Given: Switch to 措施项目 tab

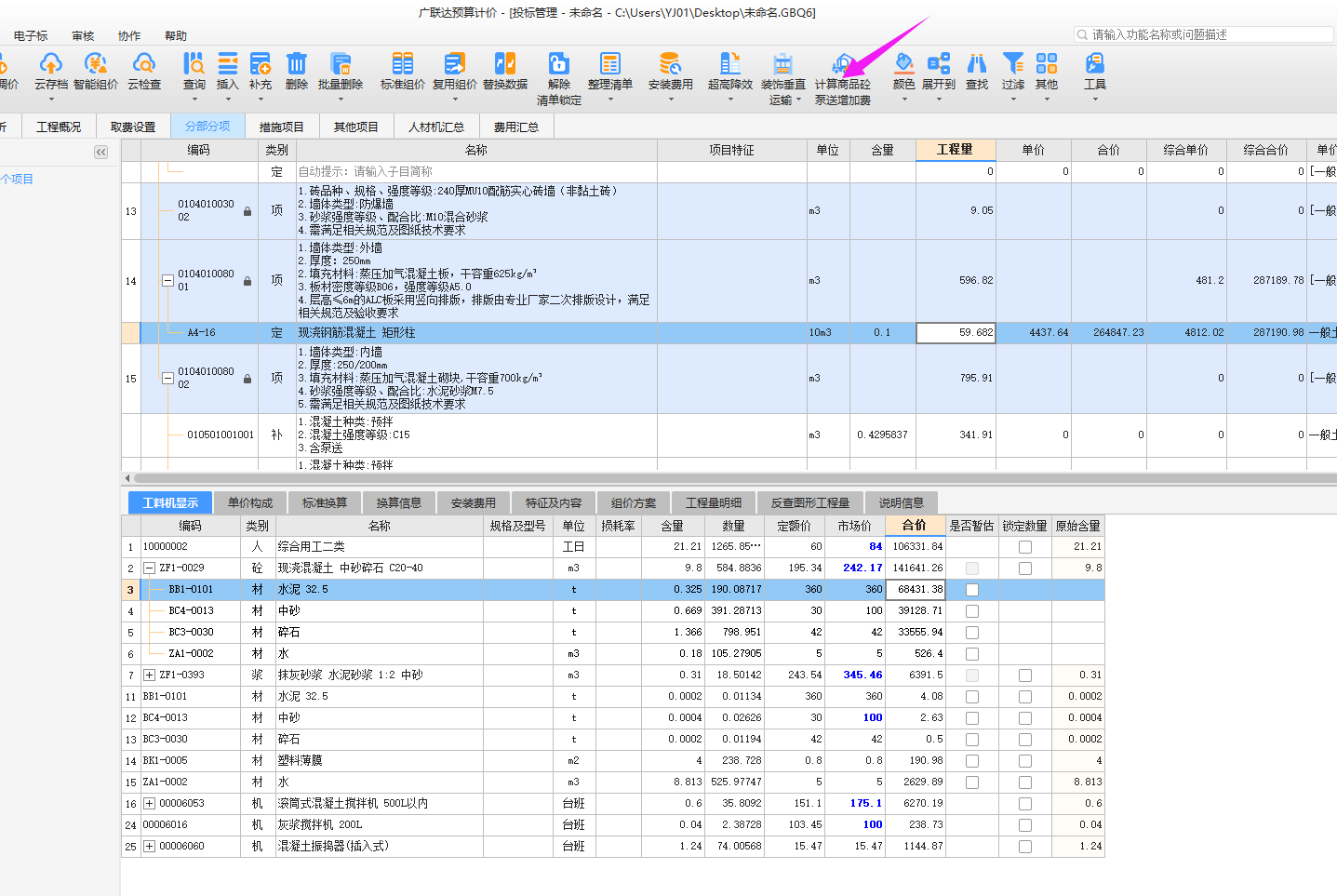Looking at the screenshot, I should (282, 127).
